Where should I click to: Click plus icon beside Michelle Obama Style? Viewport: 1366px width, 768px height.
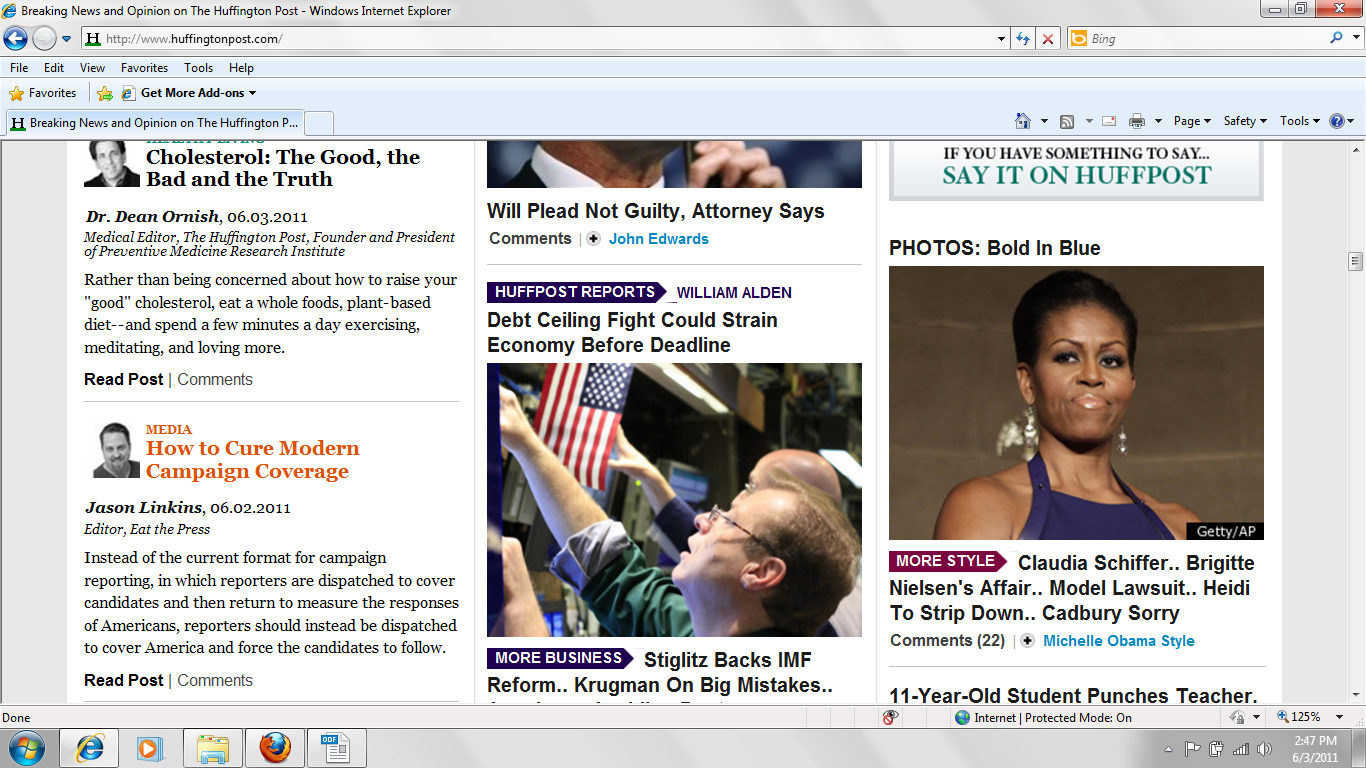[x=1027, y=641]
